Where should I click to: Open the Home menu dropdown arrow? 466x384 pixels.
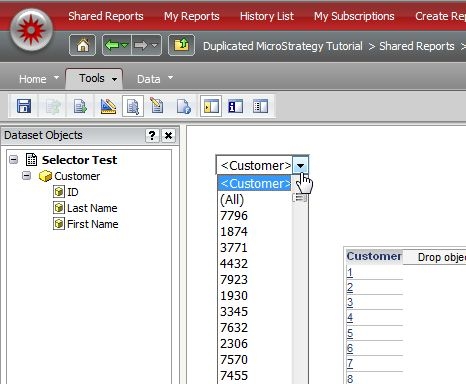56,77
